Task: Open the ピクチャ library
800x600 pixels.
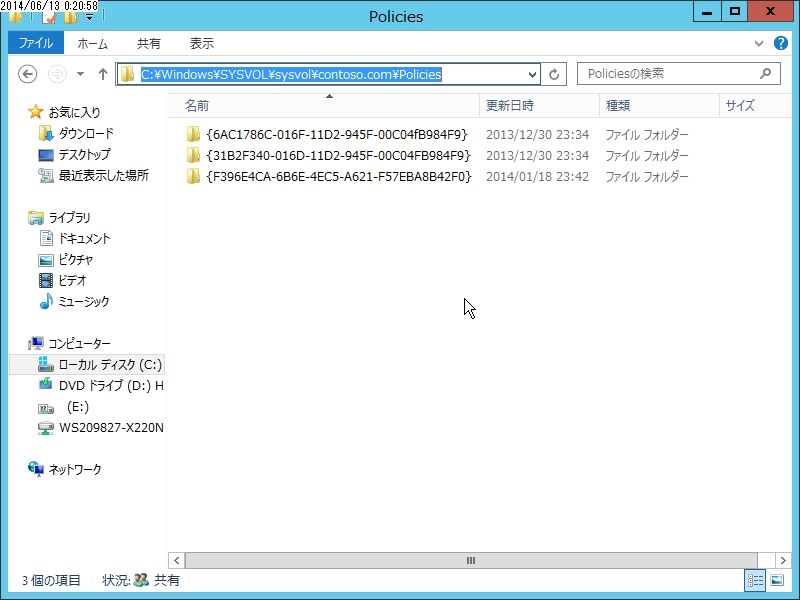Action: point(76,260)
